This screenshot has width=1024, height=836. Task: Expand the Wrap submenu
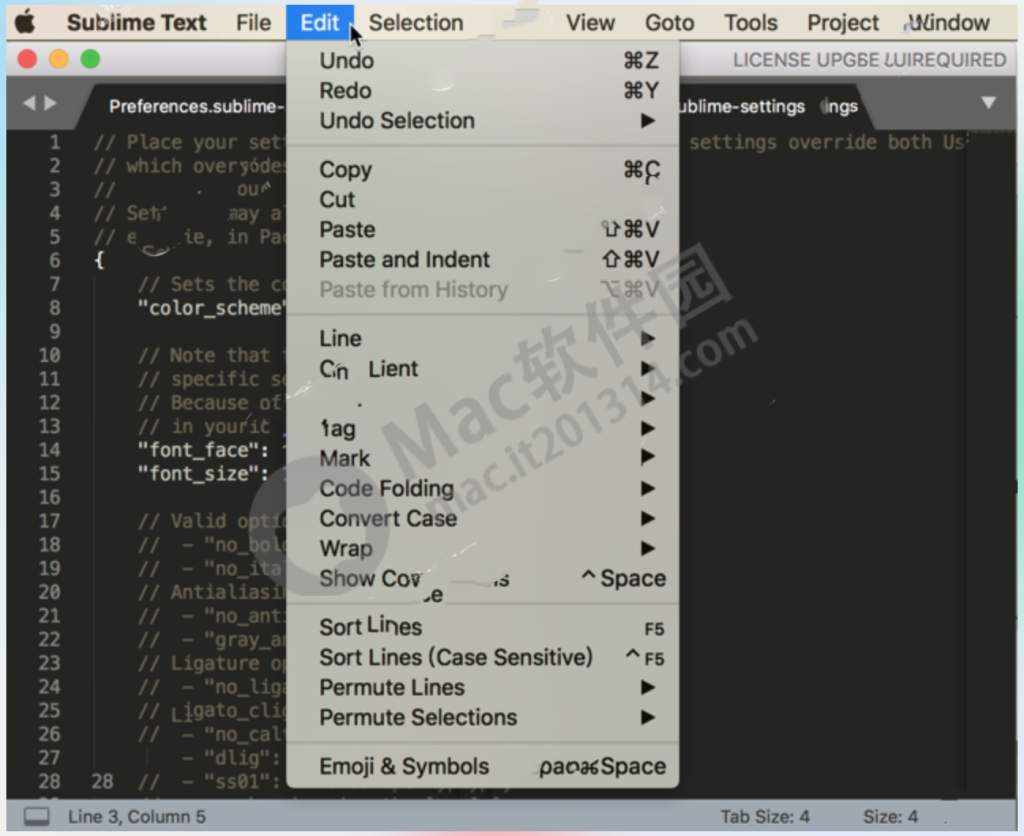[483, 549]
